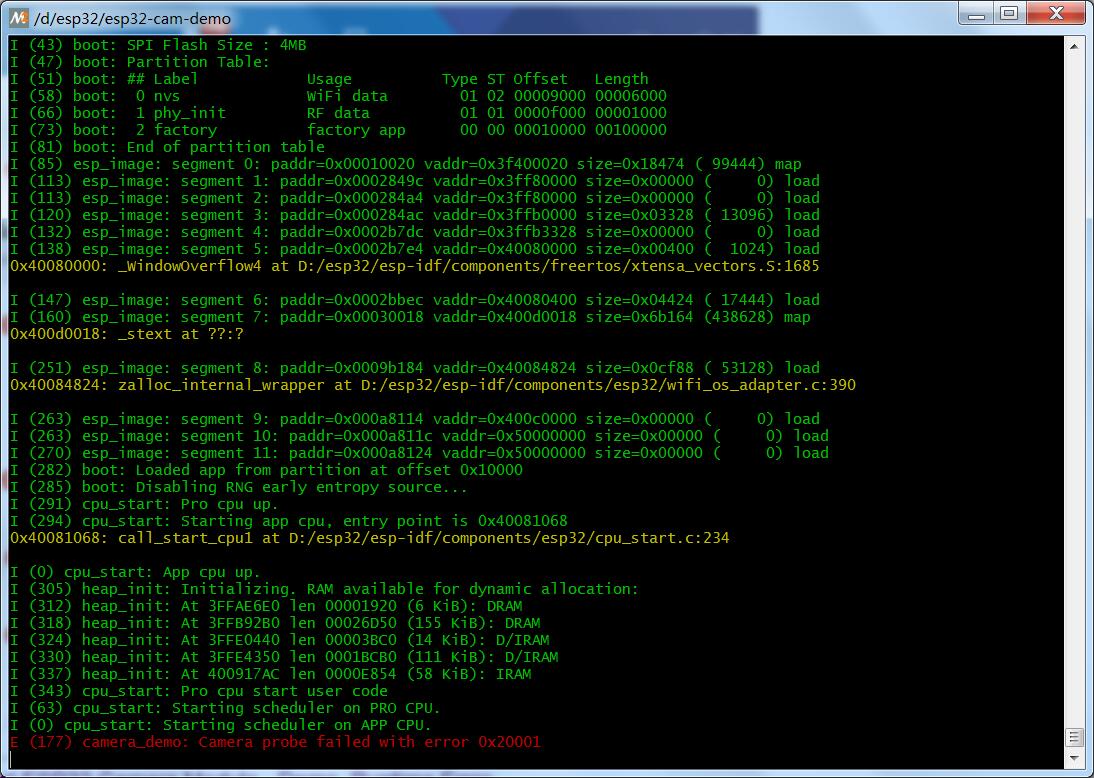Click the scrollbar up arrow
Viewport: 1094px width, 778px height.
click(x=1074, y=47)
